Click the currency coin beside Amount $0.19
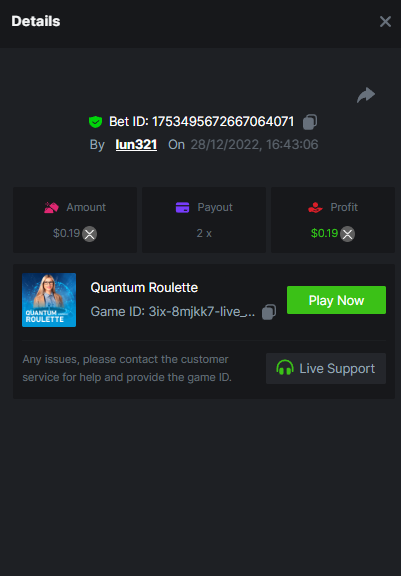The width and height of the screenshot is (401, 576). (89, 234)
